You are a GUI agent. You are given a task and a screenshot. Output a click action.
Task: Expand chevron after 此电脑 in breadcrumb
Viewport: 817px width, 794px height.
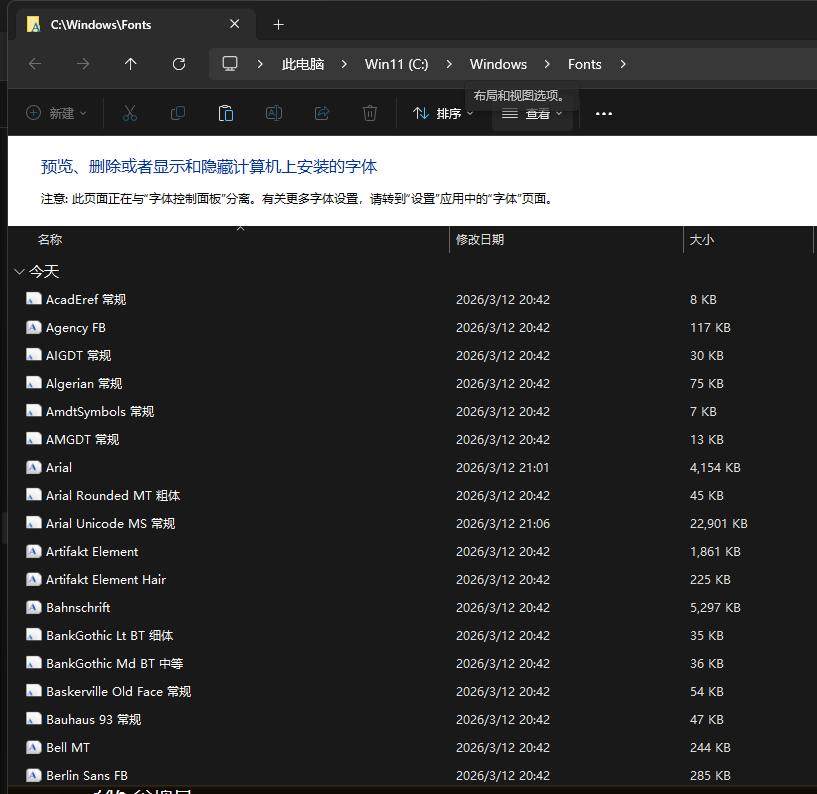point(344,64)
